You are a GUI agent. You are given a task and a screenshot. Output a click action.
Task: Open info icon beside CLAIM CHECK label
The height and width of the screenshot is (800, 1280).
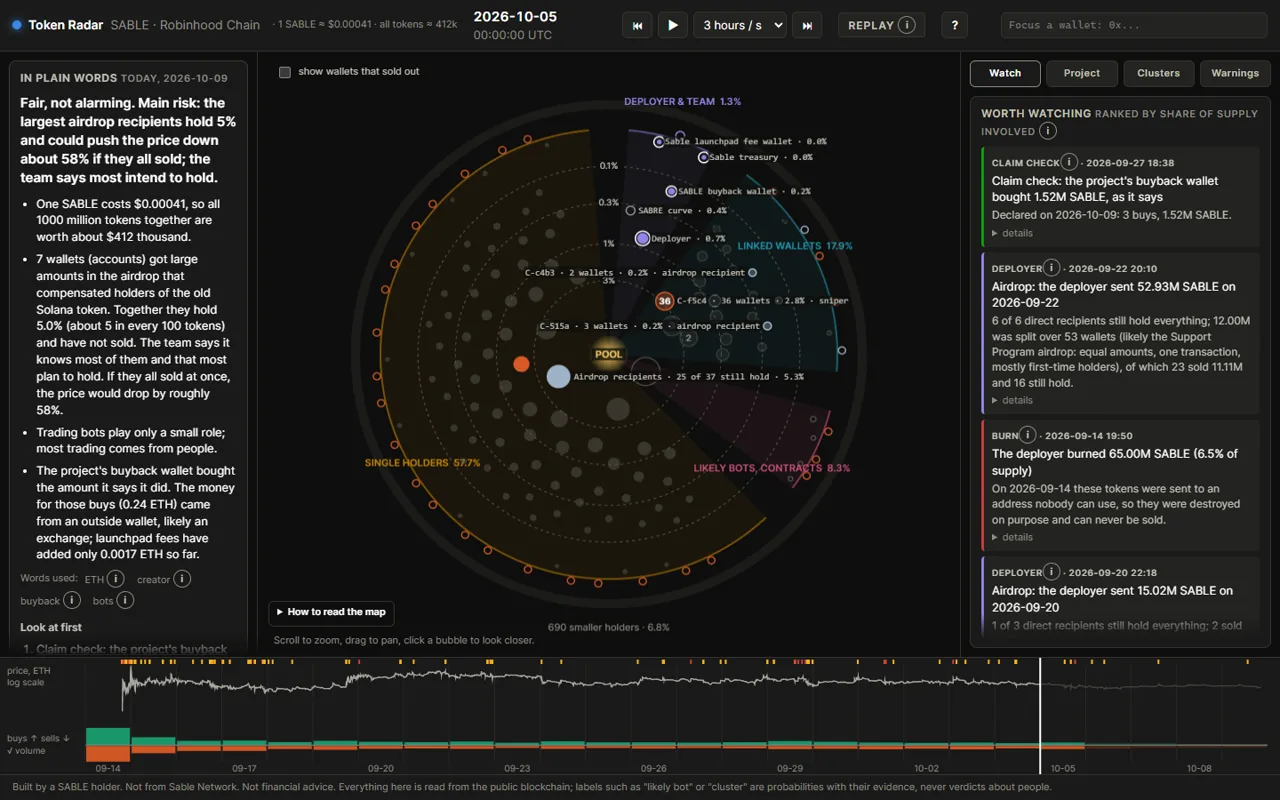click(x=1069, y=162)
